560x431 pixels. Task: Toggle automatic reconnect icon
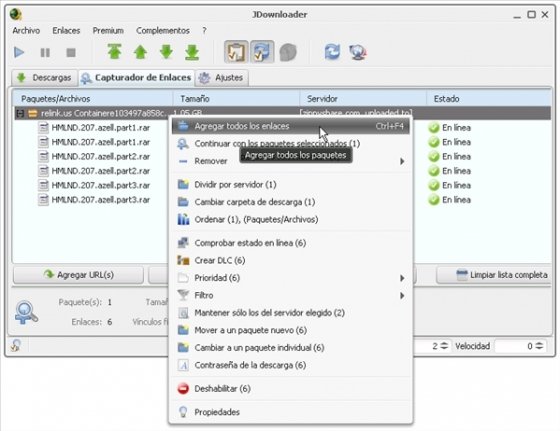click(x=262, y=52)
